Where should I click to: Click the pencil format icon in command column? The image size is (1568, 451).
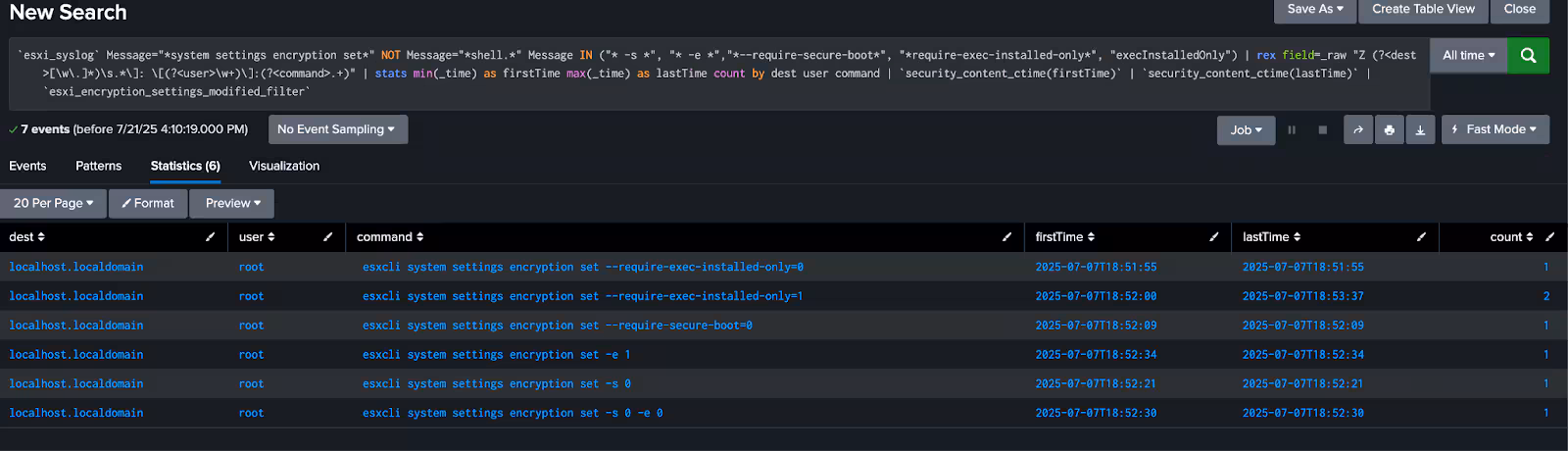pos(1006,237)
